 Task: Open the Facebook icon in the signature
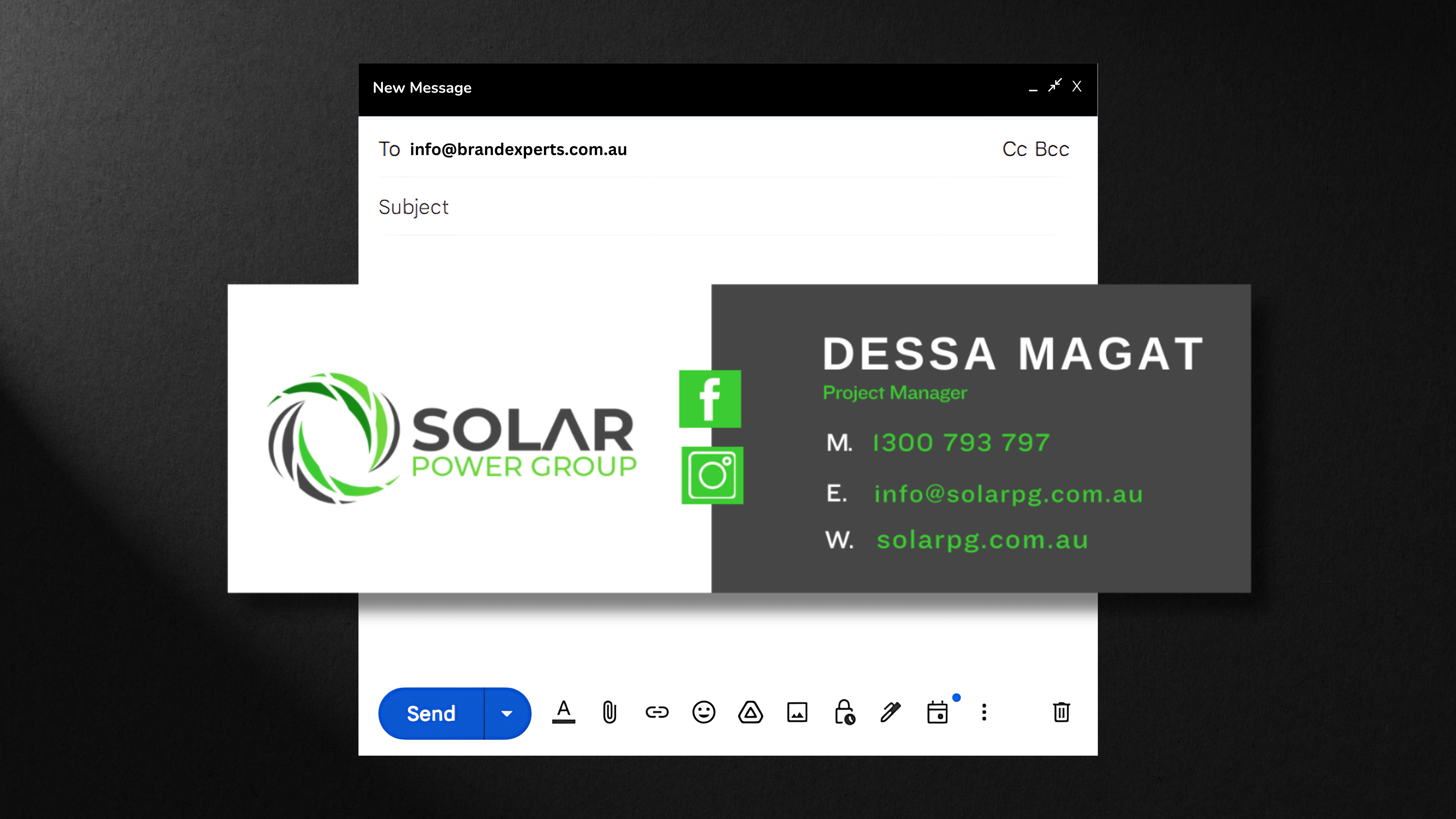[x=710, y=398]
